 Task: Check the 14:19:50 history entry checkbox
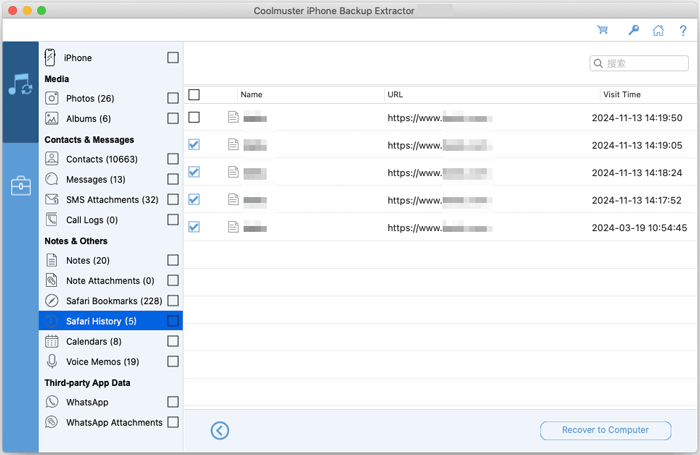tap(194, 117)
